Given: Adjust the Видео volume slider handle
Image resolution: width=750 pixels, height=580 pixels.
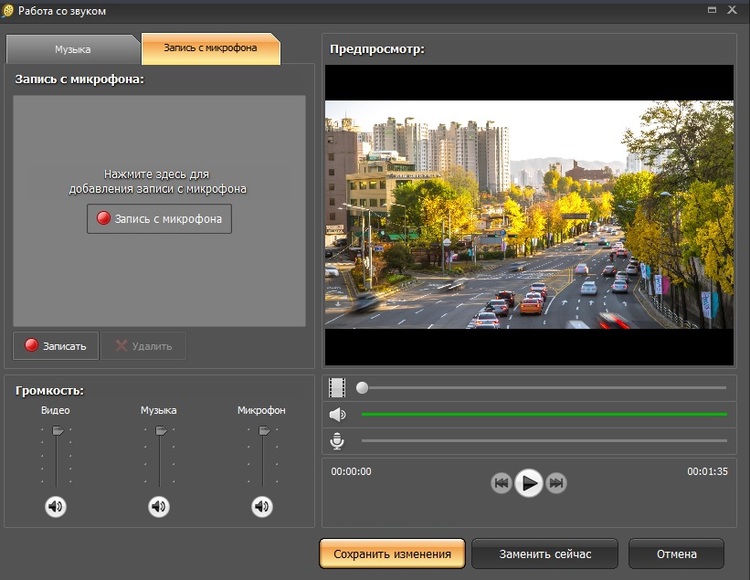Looking at the screenshot, I should point(57,430).
